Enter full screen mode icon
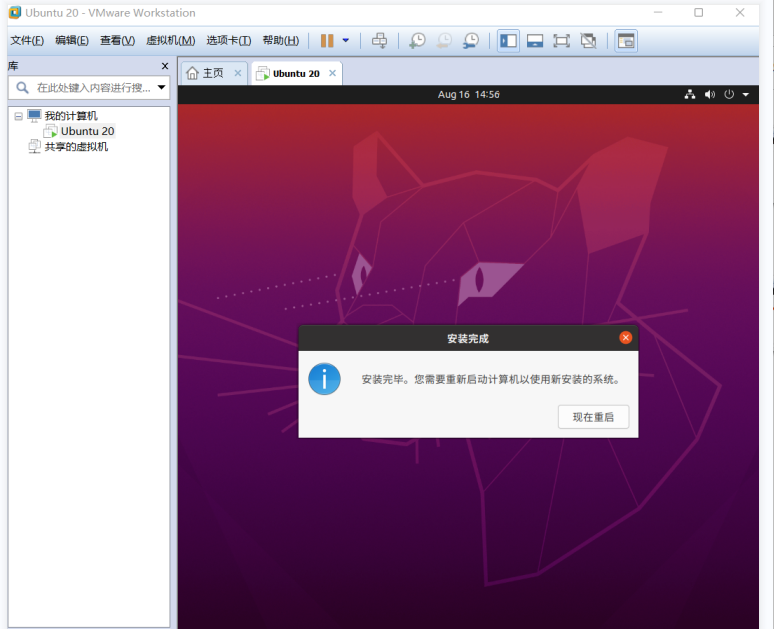 561,40
